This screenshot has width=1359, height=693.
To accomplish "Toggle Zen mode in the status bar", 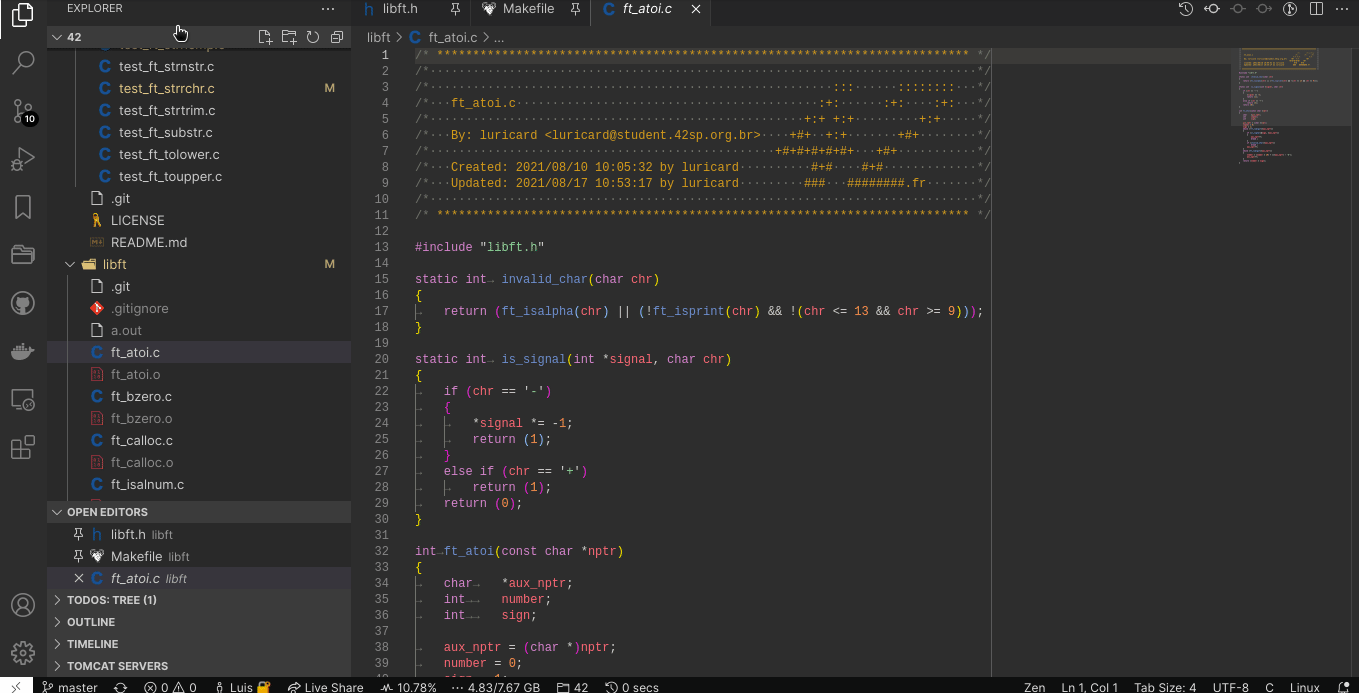I will [1035, 687].
